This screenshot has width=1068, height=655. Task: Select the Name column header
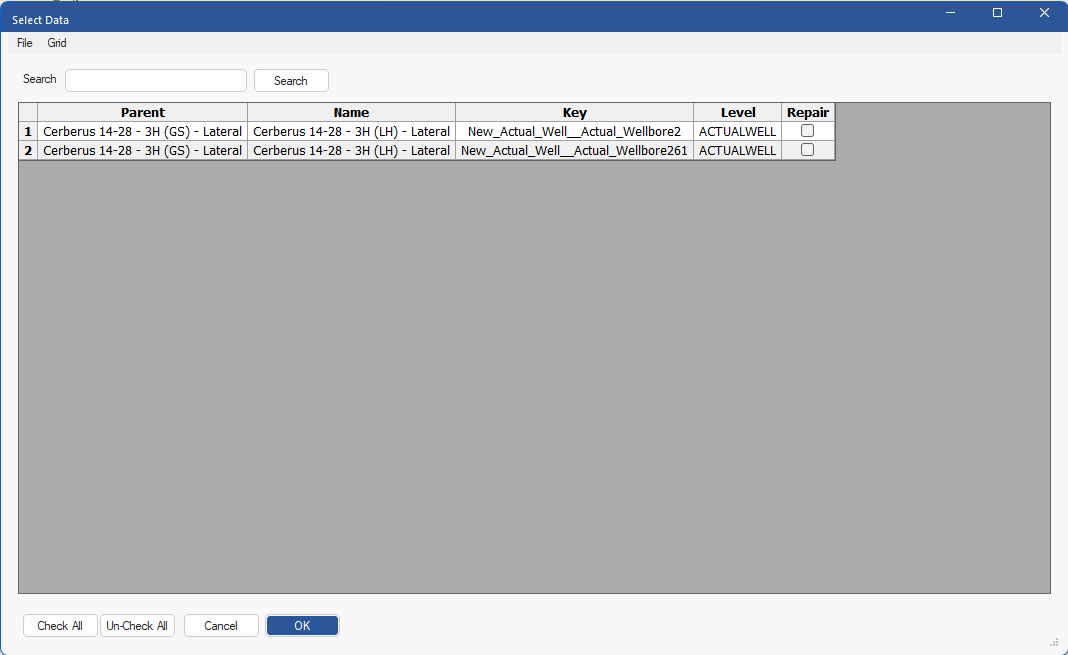click(x=351, y=112)
